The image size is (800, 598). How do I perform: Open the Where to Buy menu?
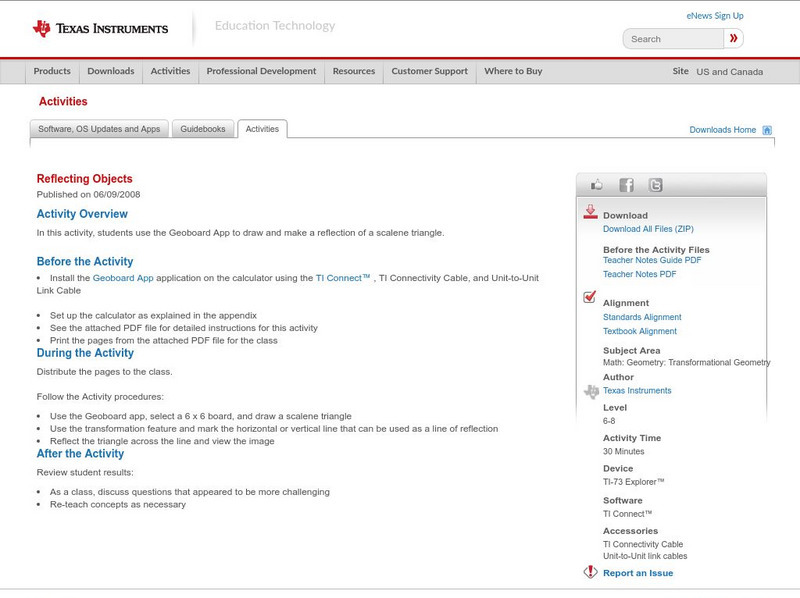click(x=513, y=71)
